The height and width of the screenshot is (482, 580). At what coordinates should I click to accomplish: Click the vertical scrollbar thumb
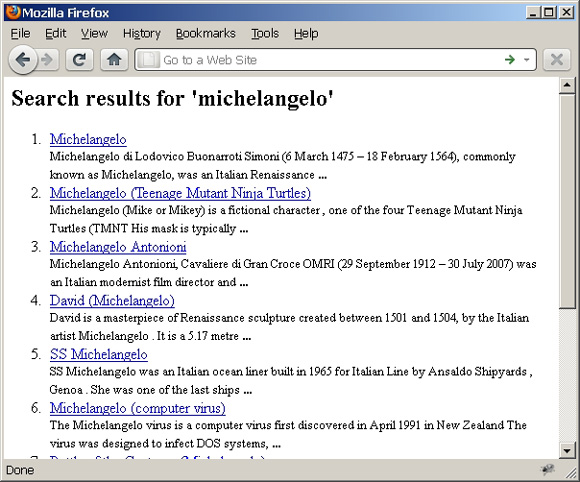point(567,201)
